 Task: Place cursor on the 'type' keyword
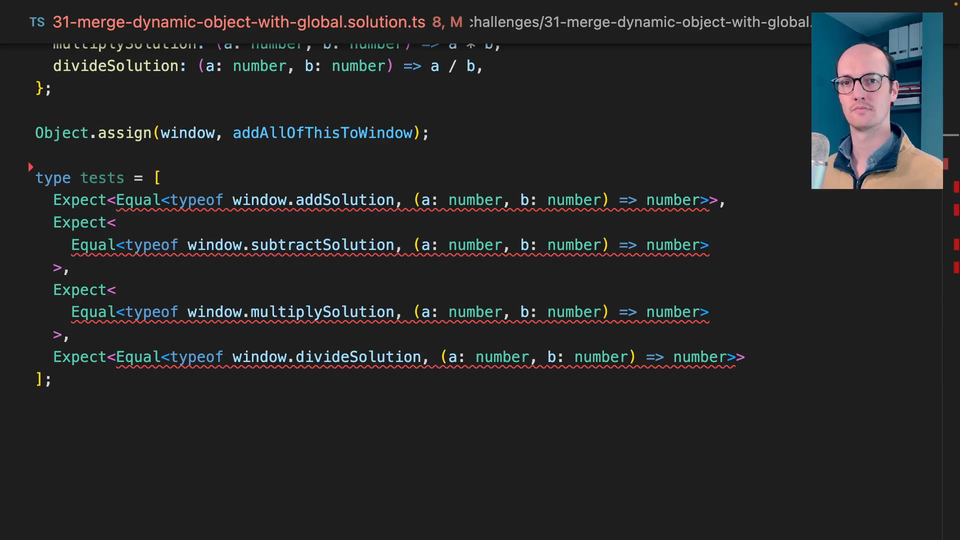[x=53, y=178]
